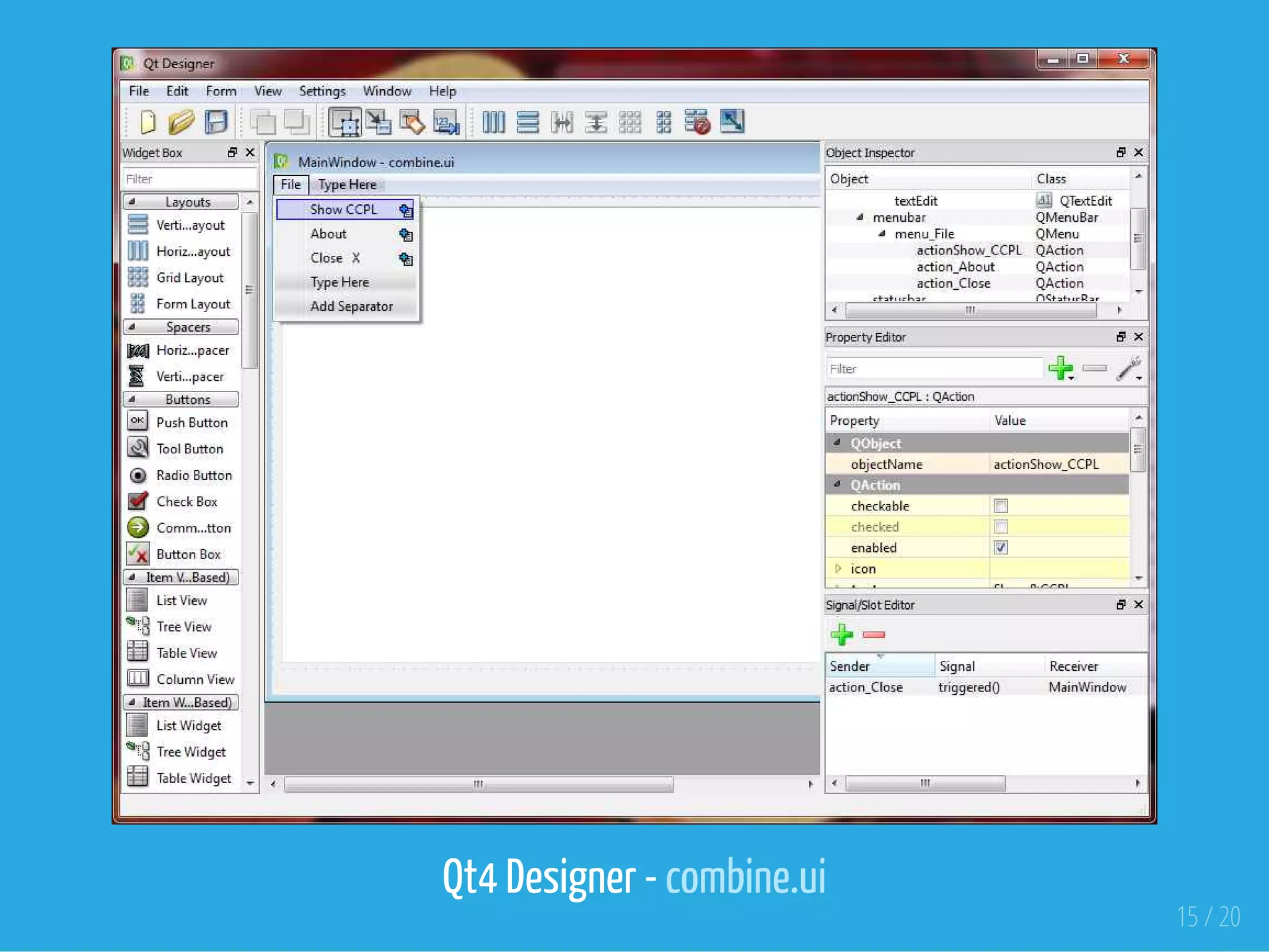Click the Bring to Front toolbar icon
Viewport: 1269px width, 952px height.
tap(297, 122)
